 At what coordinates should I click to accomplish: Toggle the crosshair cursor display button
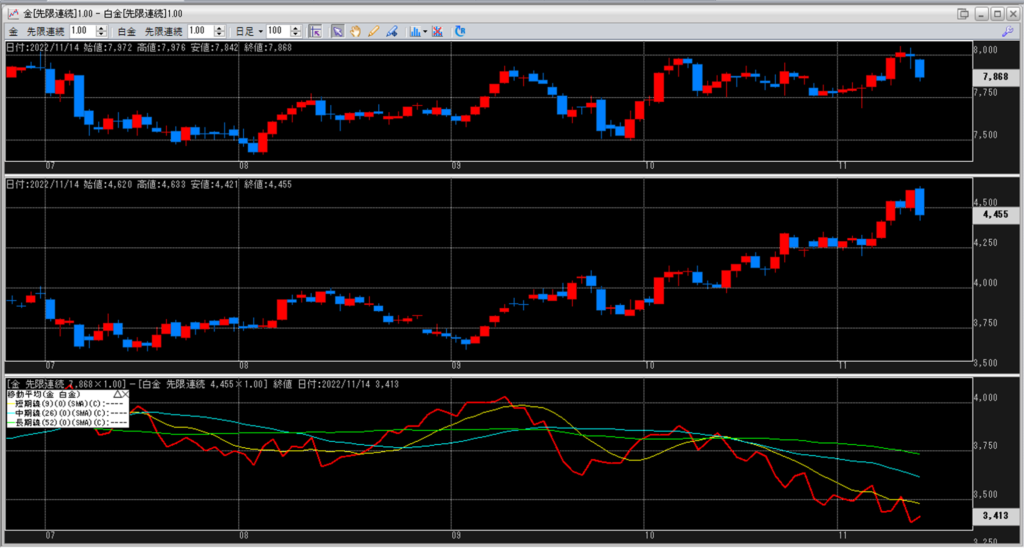(x=315, y=31)
